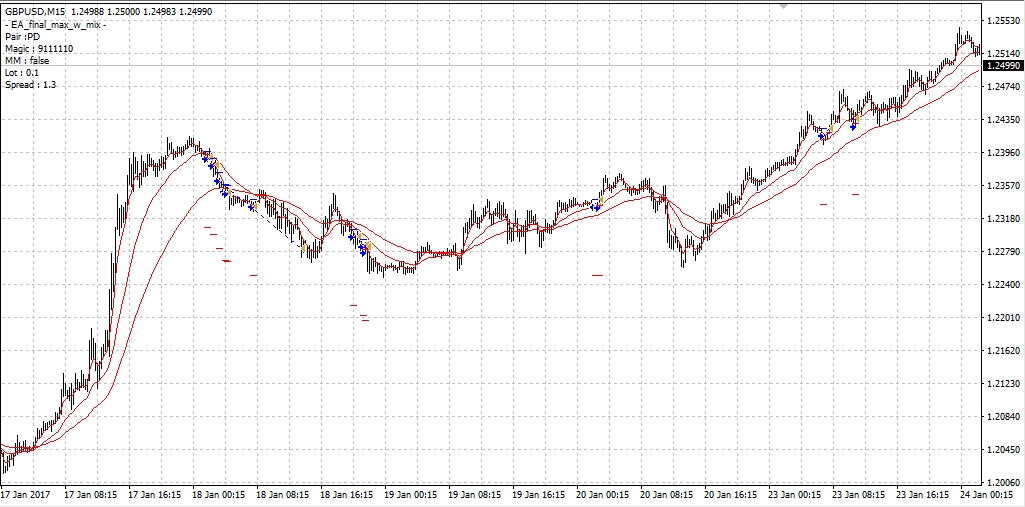Select the Lot : 0.1 label

(22, 73)
